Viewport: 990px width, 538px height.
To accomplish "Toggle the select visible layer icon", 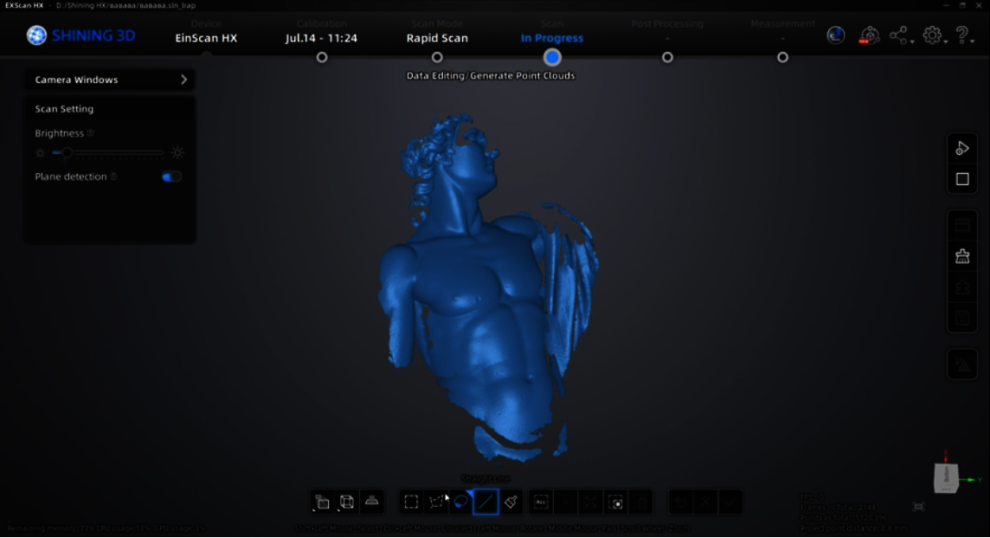I will click(x=322, y=502).
